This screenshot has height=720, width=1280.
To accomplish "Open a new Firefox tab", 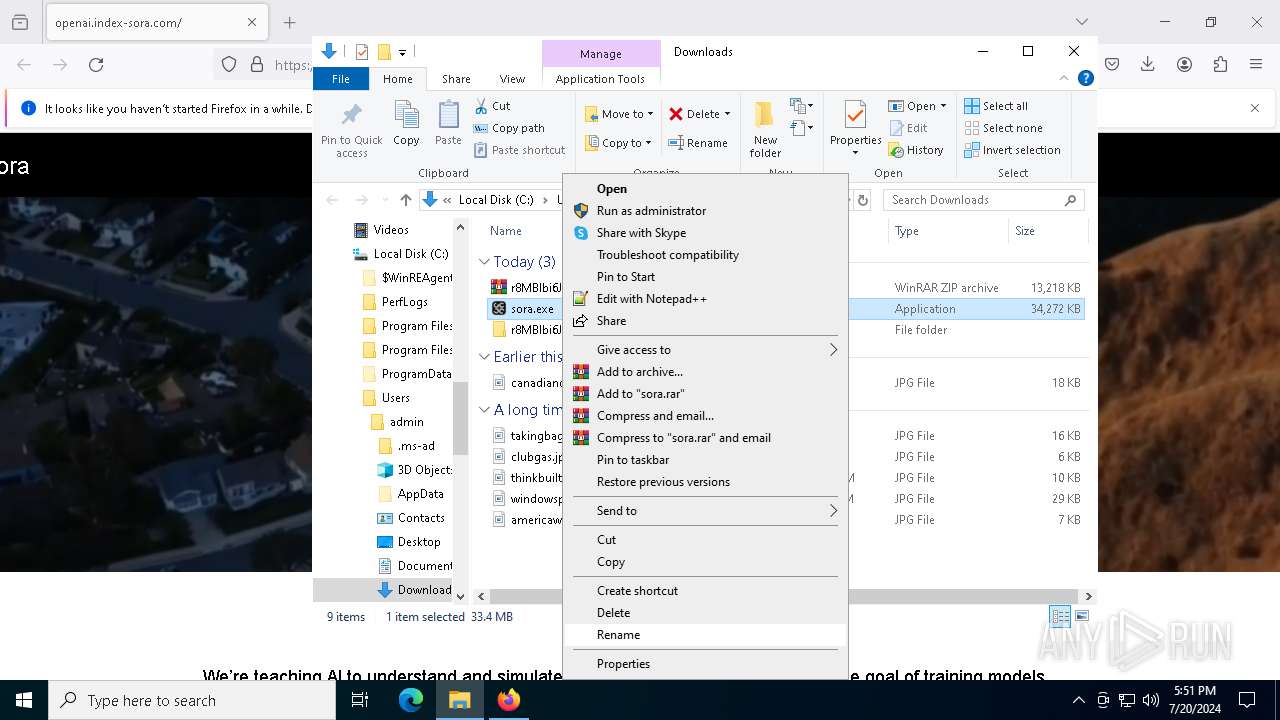I will pyautogui.click(x=289, y=22).
